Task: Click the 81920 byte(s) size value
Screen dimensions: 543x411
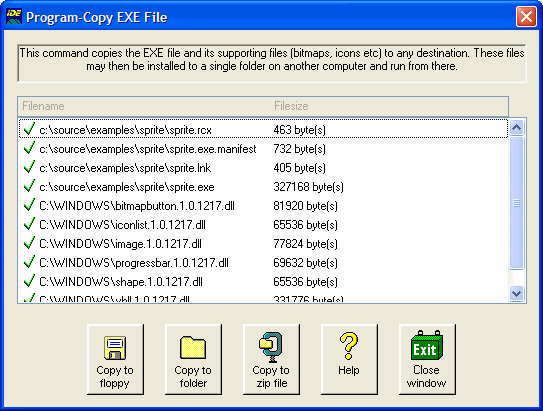Action: tap(305, 206)
